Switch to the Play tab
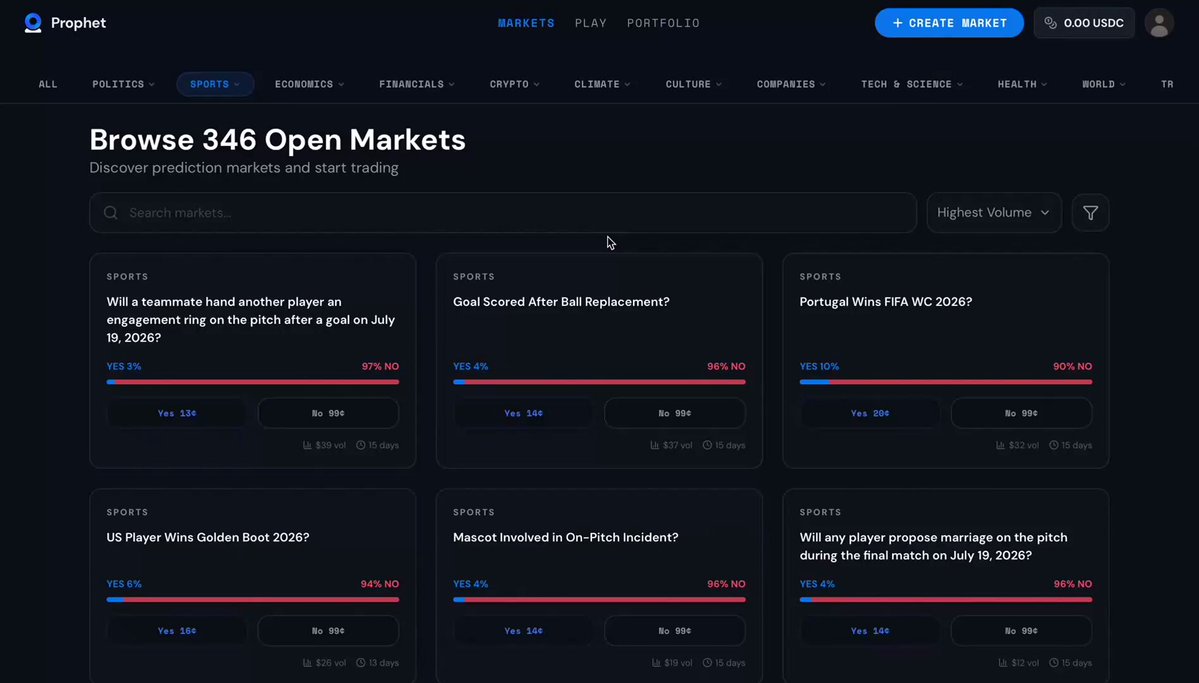 591,23
